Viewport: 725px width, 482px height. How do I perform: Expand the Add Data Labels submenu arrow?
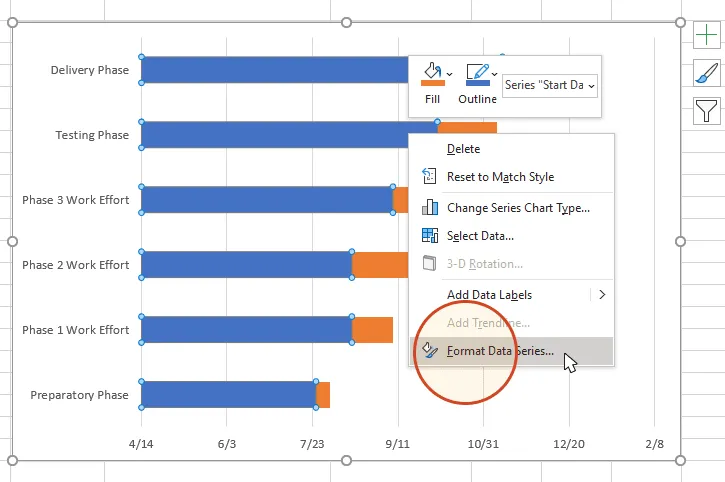point(602,295)
